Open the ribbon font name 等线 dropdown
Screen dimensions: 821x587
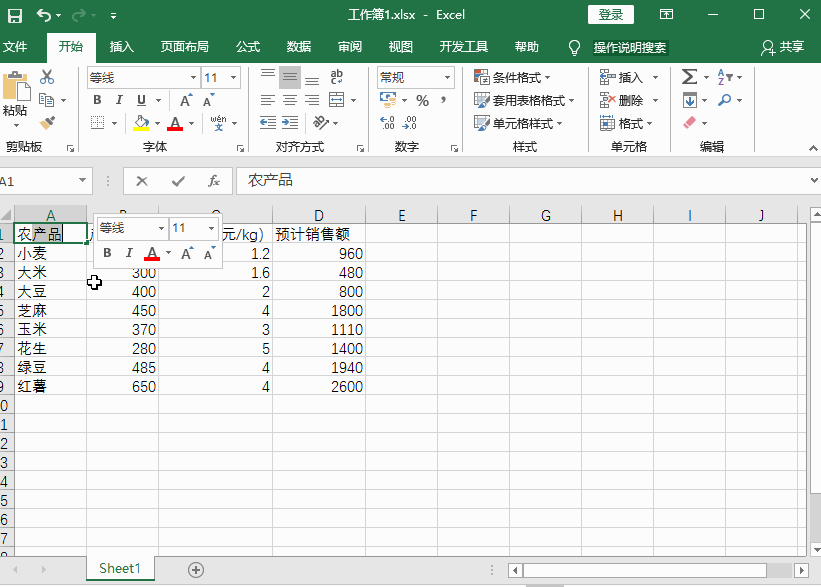click(193, 78)
